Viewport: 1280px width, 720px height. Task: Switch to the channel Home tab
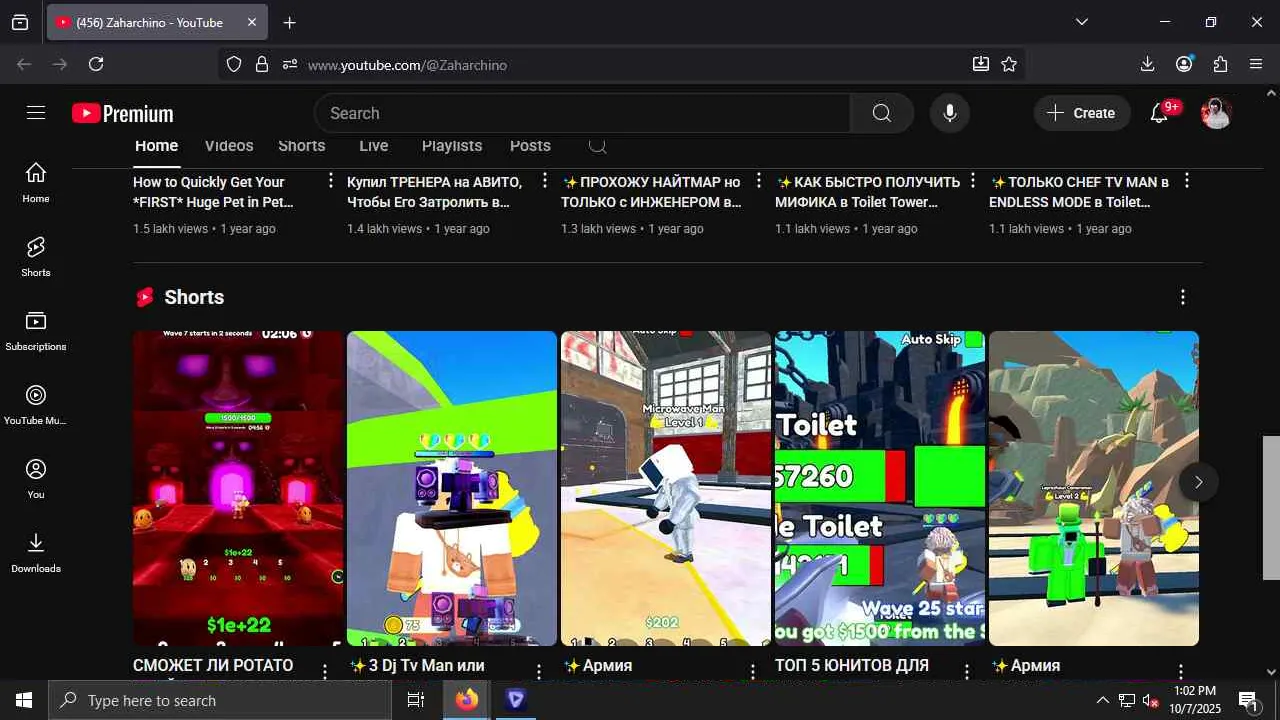click(x=157, y=146)
